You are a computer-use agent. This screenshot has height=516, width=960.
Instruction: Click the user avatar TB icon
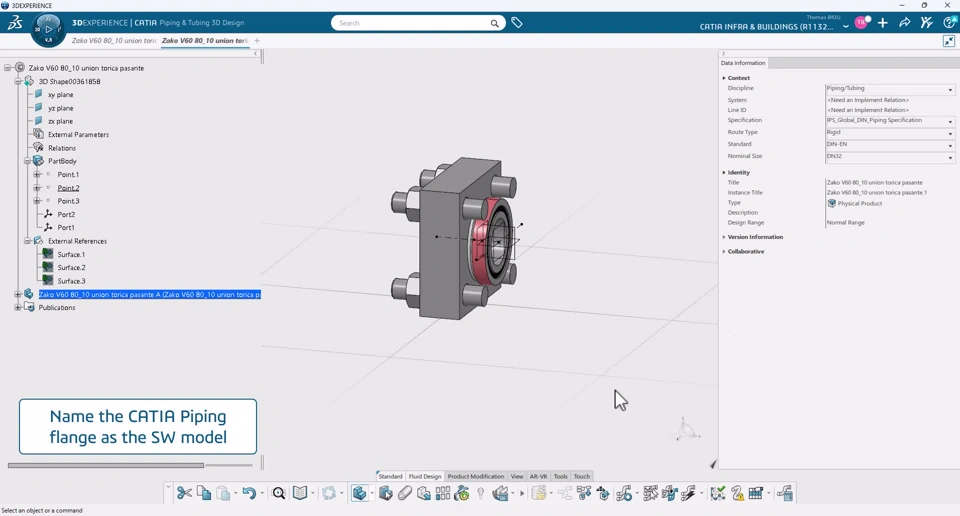coord(861,23)
